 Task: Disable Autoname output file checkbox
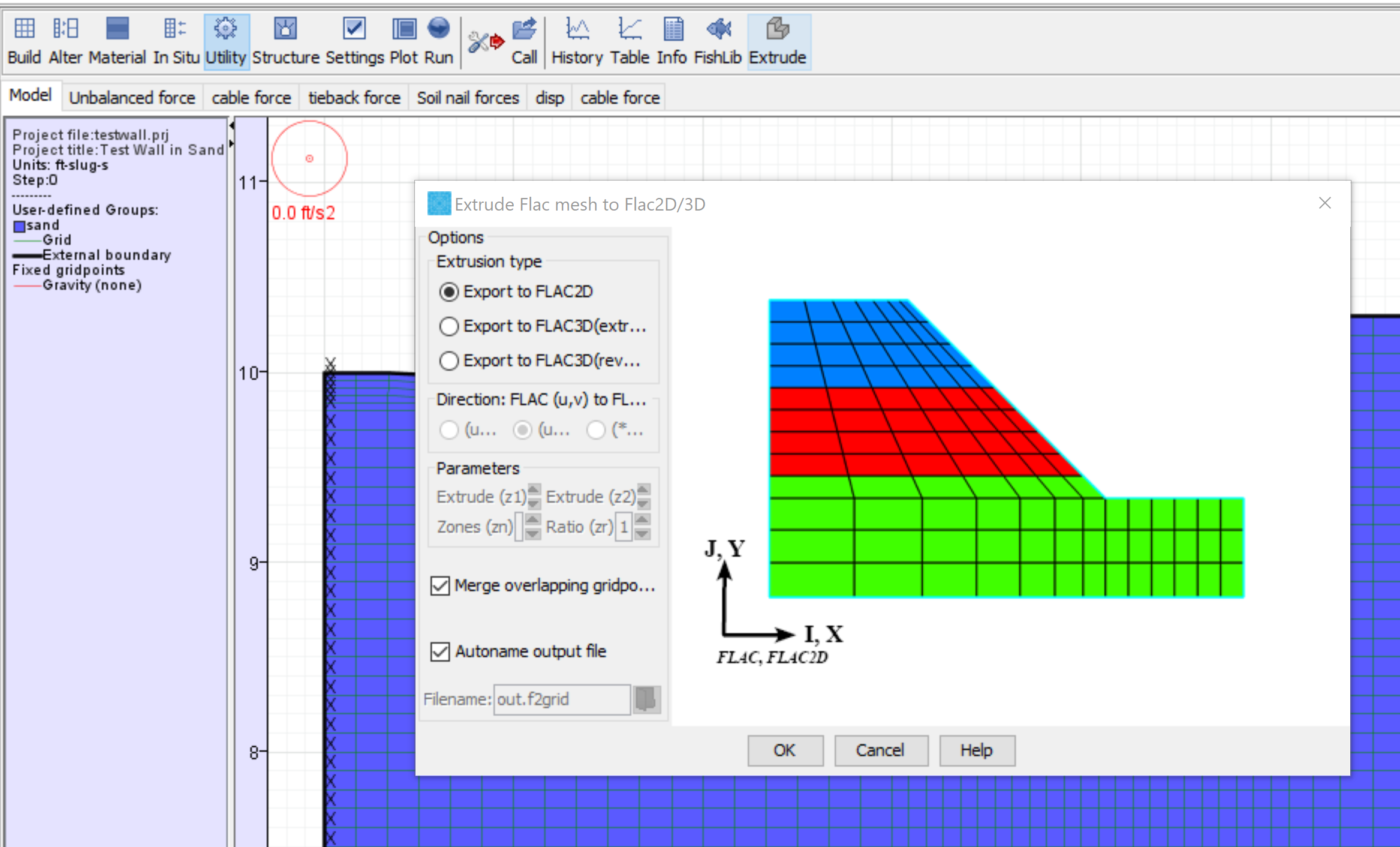pyautogui.click(x=440, y=651)
